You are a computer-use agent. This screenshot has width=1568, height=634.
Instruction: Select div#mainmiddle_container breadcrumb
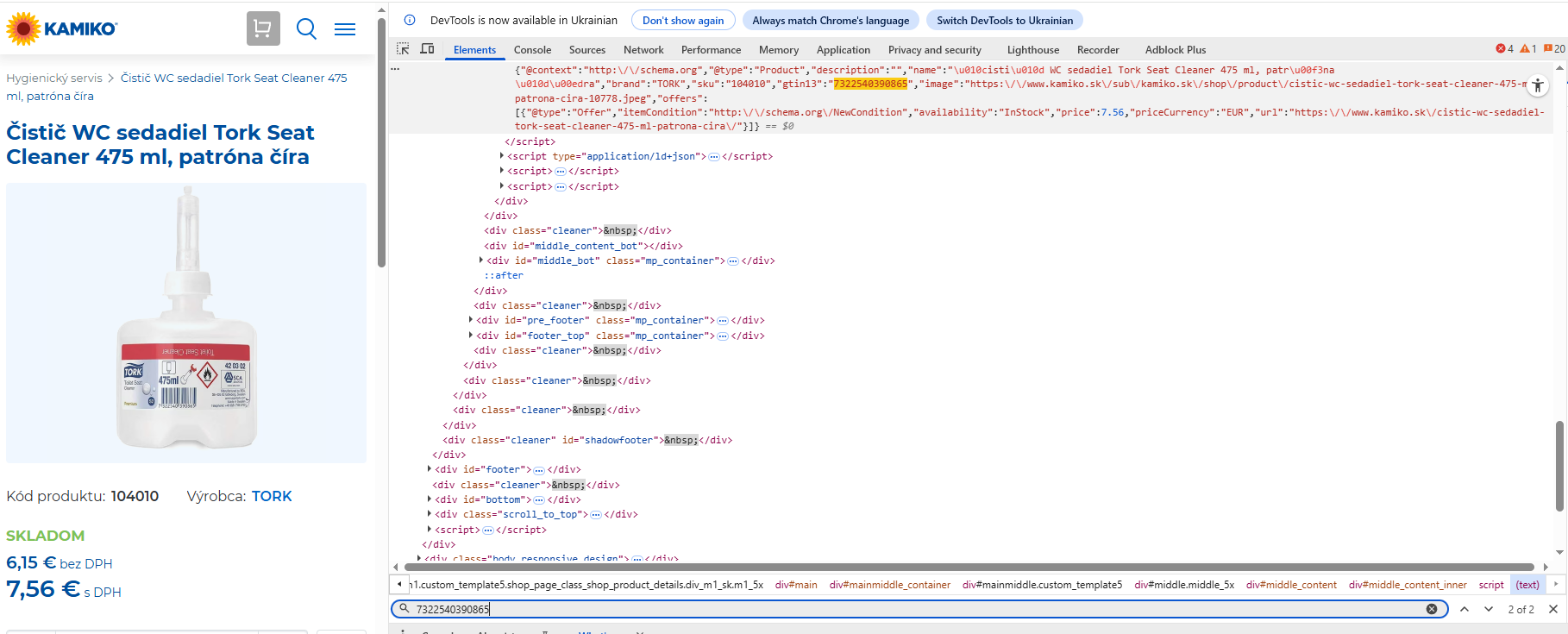[x=890, y=585]
